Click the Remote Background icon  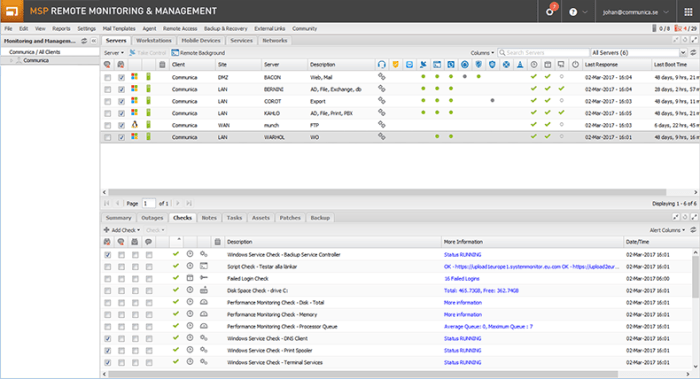175,53
